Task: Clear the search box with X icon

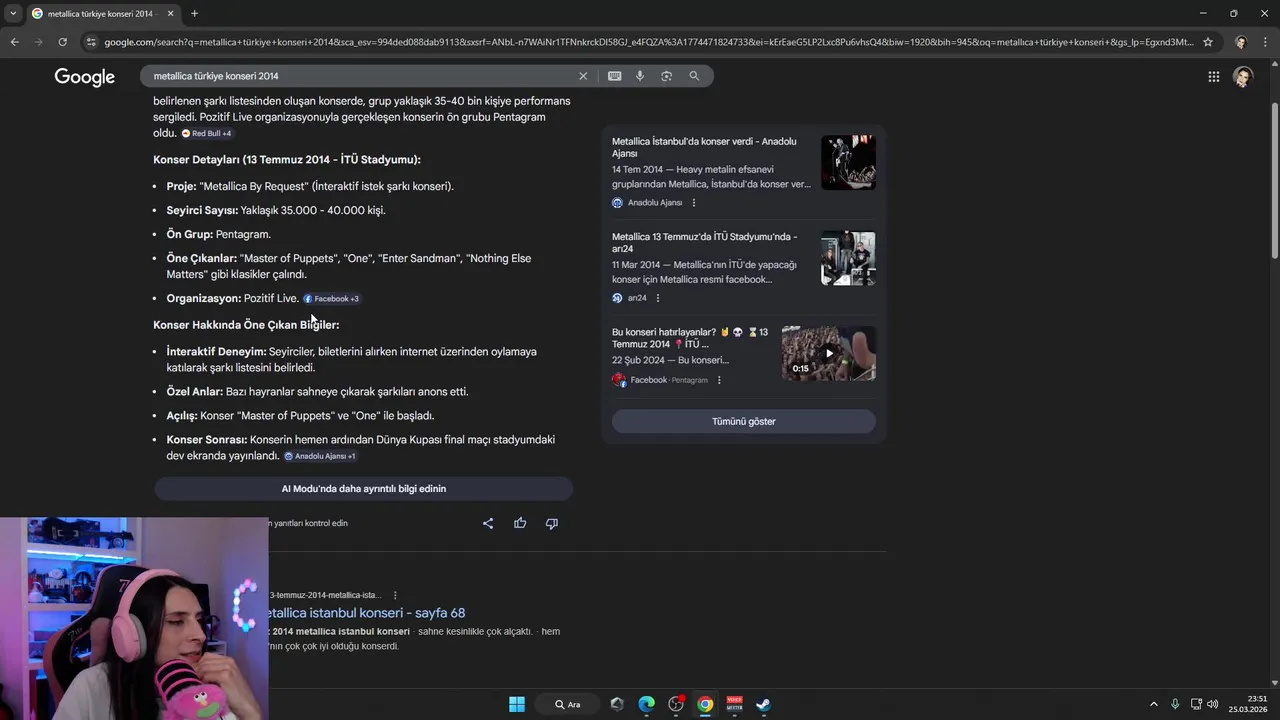Action: (x=583, y=76)
